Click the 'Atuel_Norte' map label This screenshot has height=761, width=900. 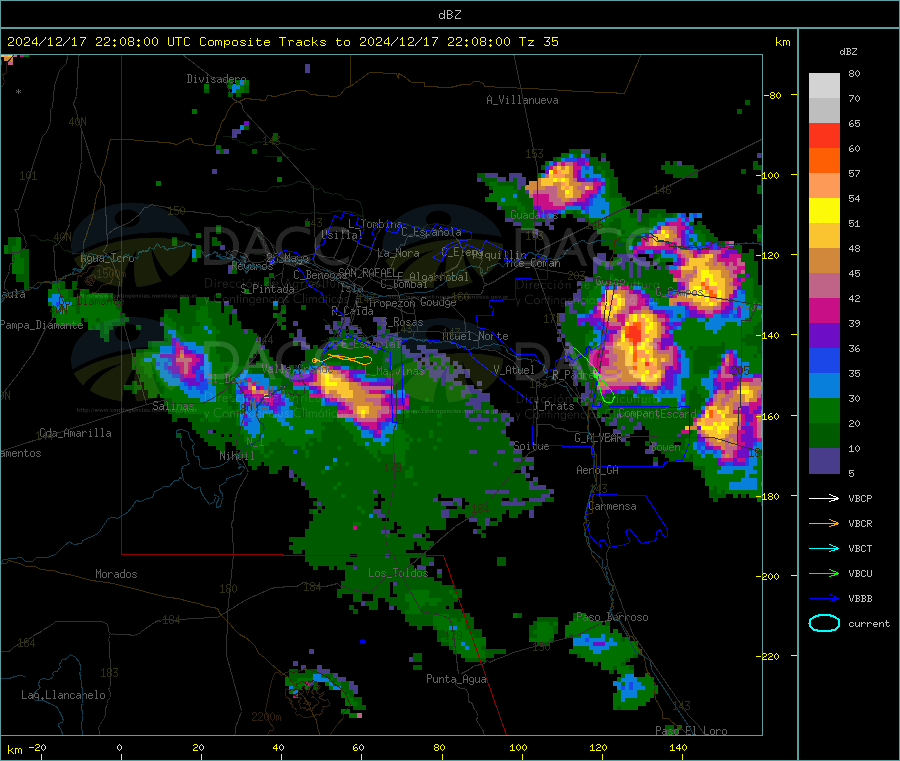tap(475, 336)
